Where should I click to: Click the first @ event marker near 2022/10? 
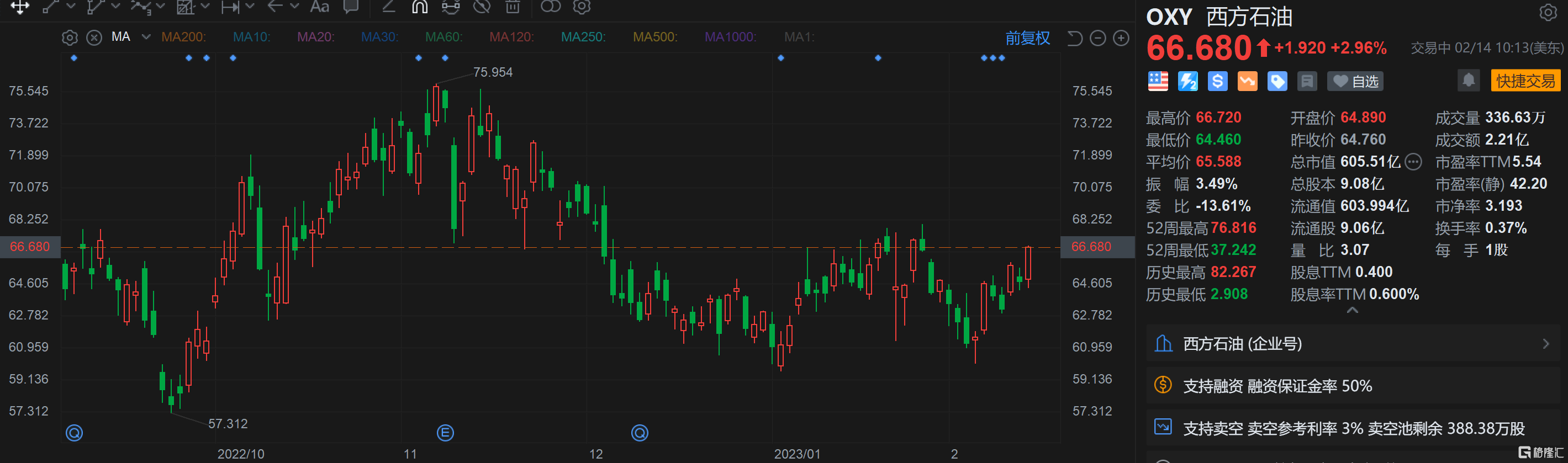[x=74, y=433]
